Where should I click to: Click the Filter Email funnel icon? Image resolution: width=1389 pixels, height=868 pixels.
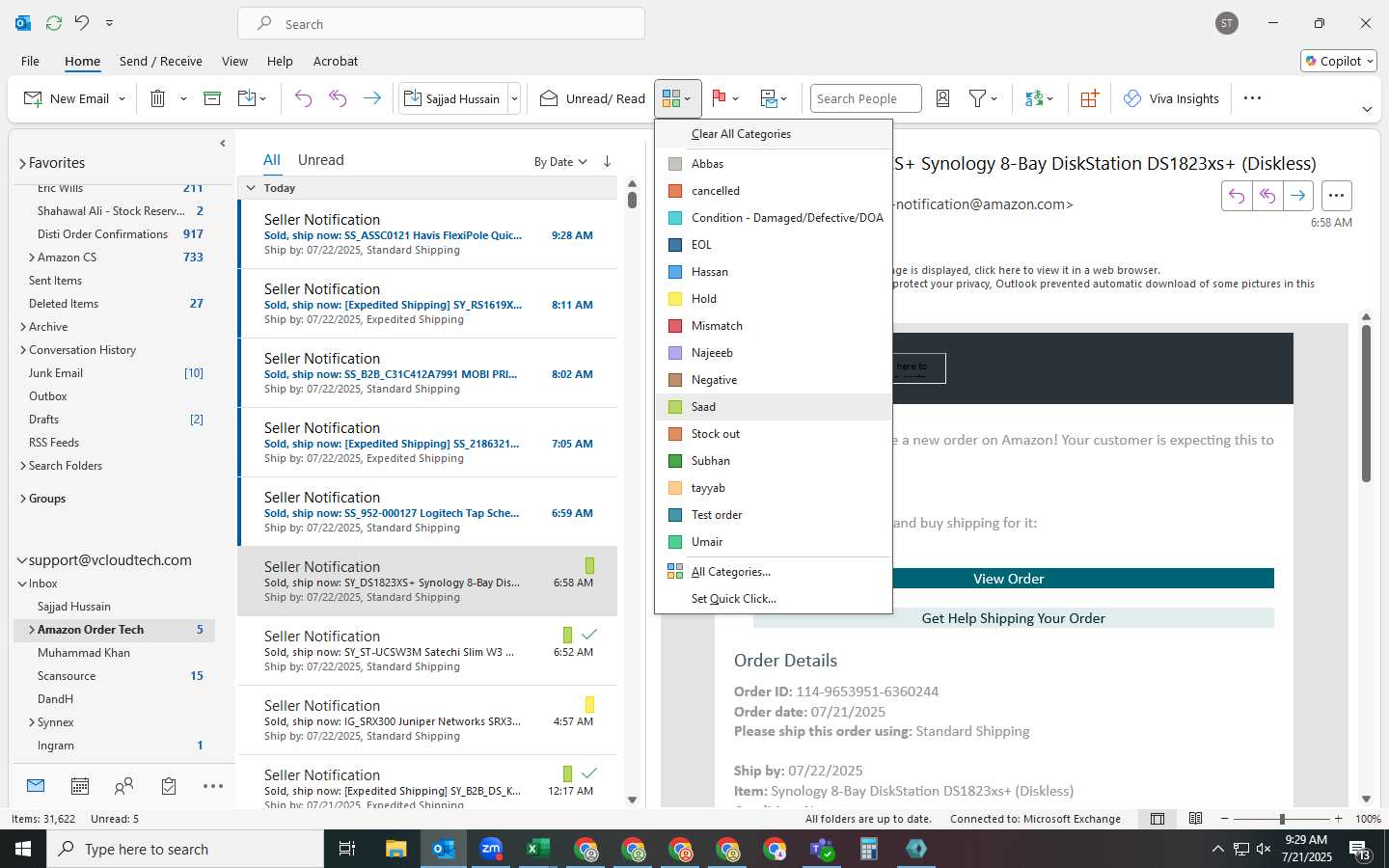click(x=977, y=98)
